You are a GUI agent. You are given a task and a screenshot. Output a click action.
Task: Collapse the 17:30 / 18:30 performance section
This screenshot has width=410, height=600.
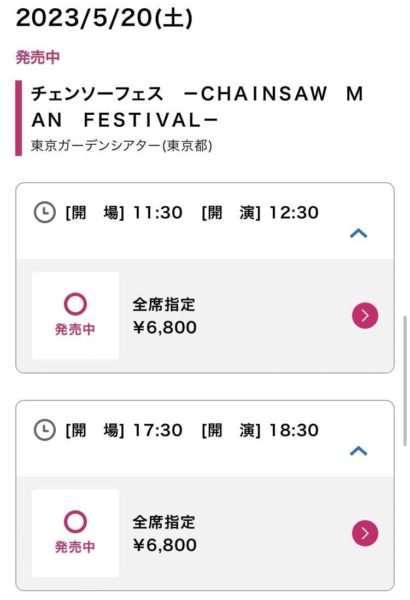[359, 451]
